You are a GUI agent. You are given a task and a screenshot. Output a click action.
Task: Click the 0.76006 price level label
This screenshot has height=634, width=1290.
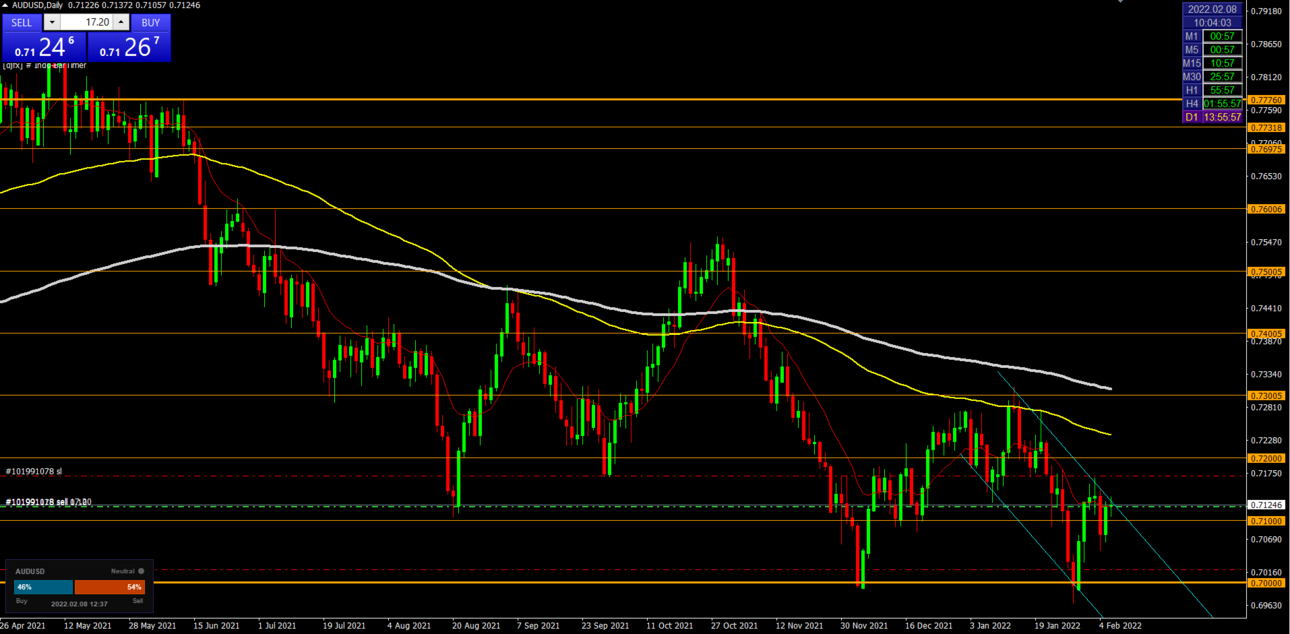pos(1267,209)
